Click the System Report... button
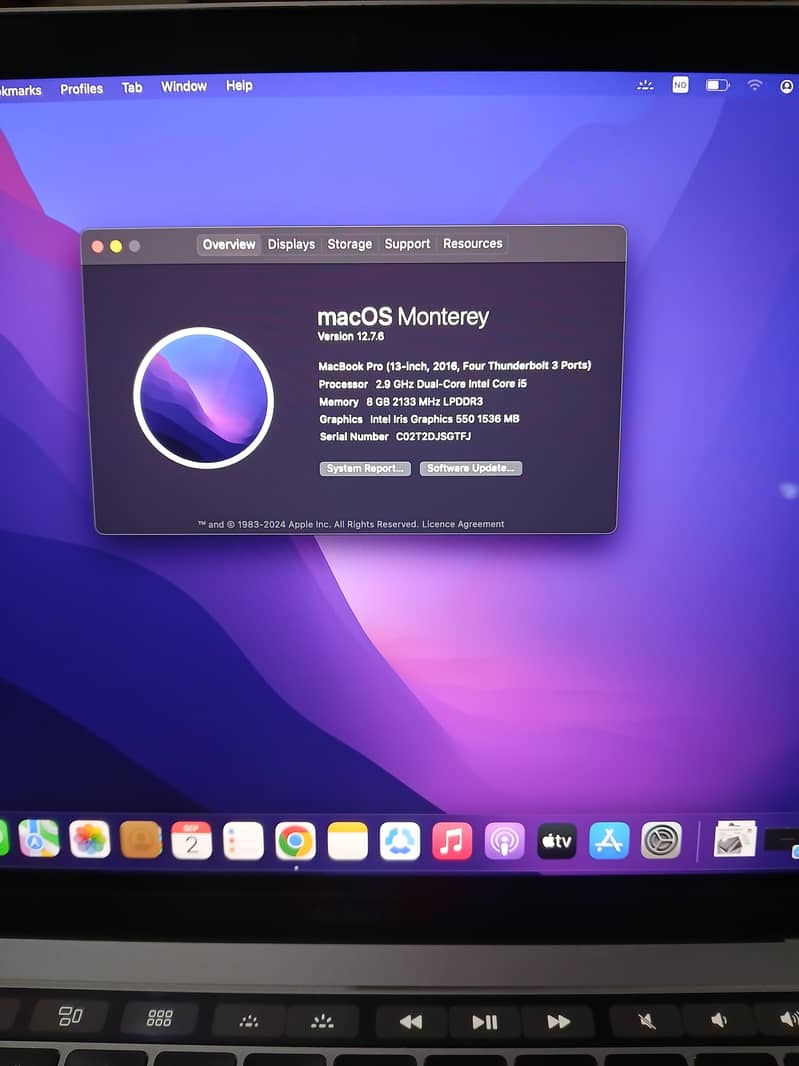Viewport: 799px width, 1066px height. 365,468
